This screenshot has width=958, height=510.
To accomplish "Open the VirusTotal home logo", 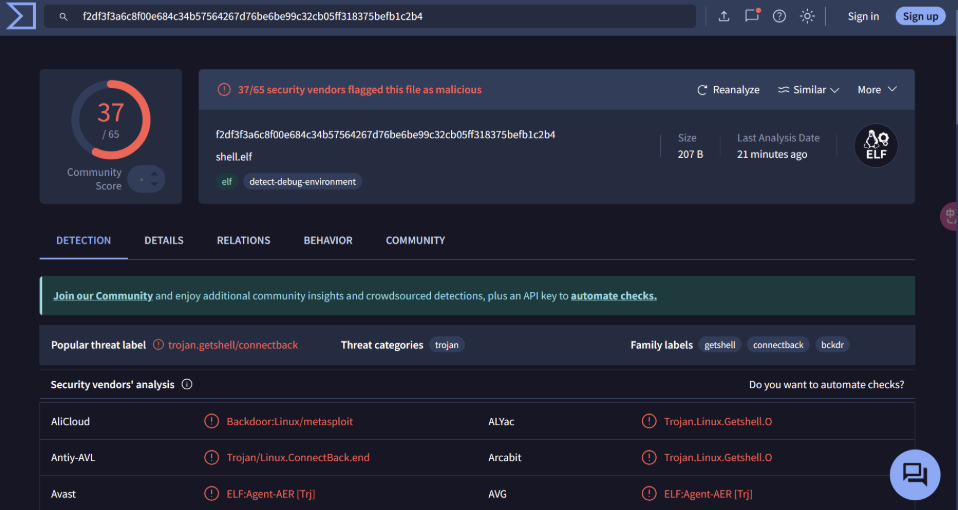I will coord(21,16).
